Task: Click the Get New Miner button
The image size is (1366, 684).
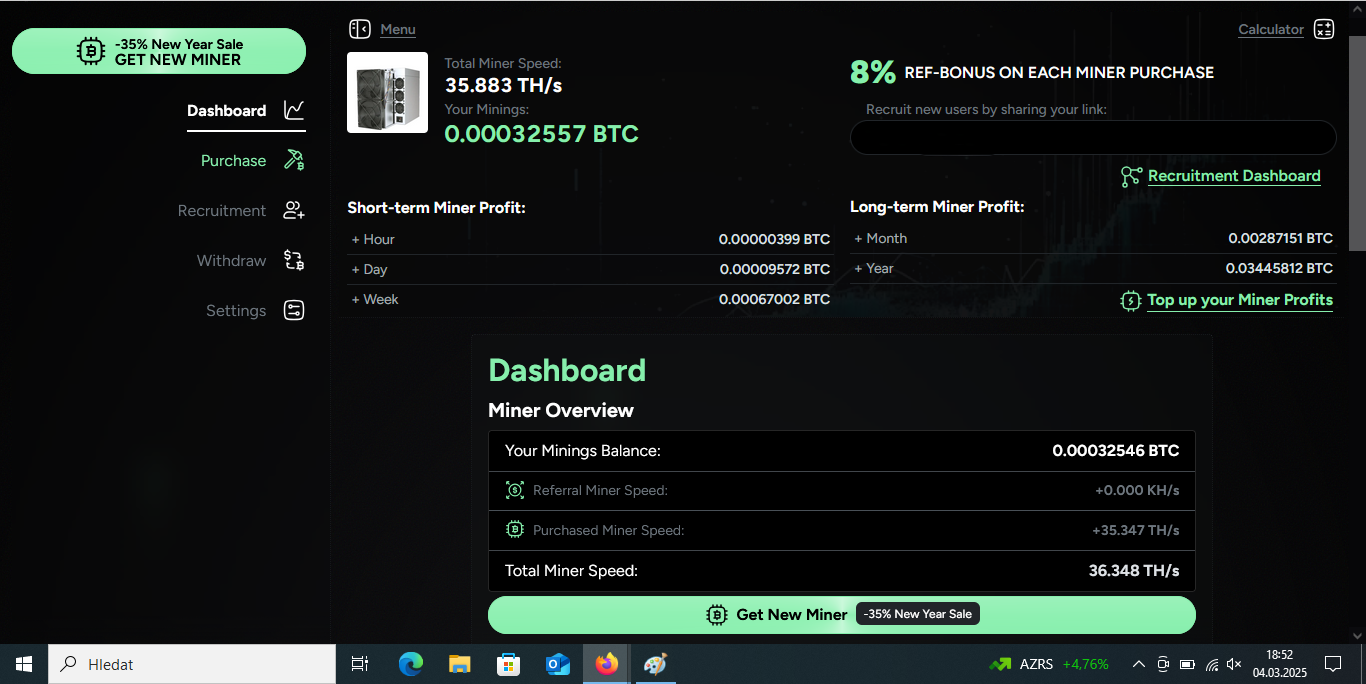Action: tap(842, 615)
